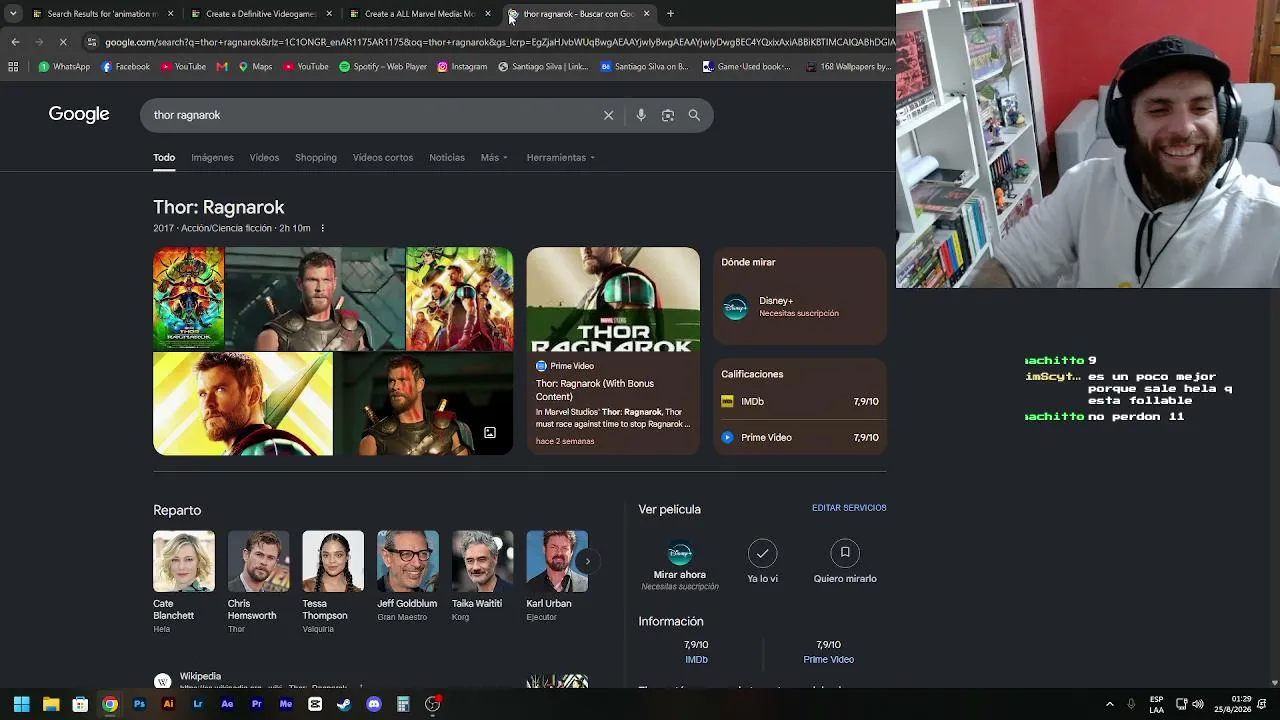Viewport: 1280px width, 720px height.
Task: Open the three-dot menu beside the movie details
Action: coord(322,228)
